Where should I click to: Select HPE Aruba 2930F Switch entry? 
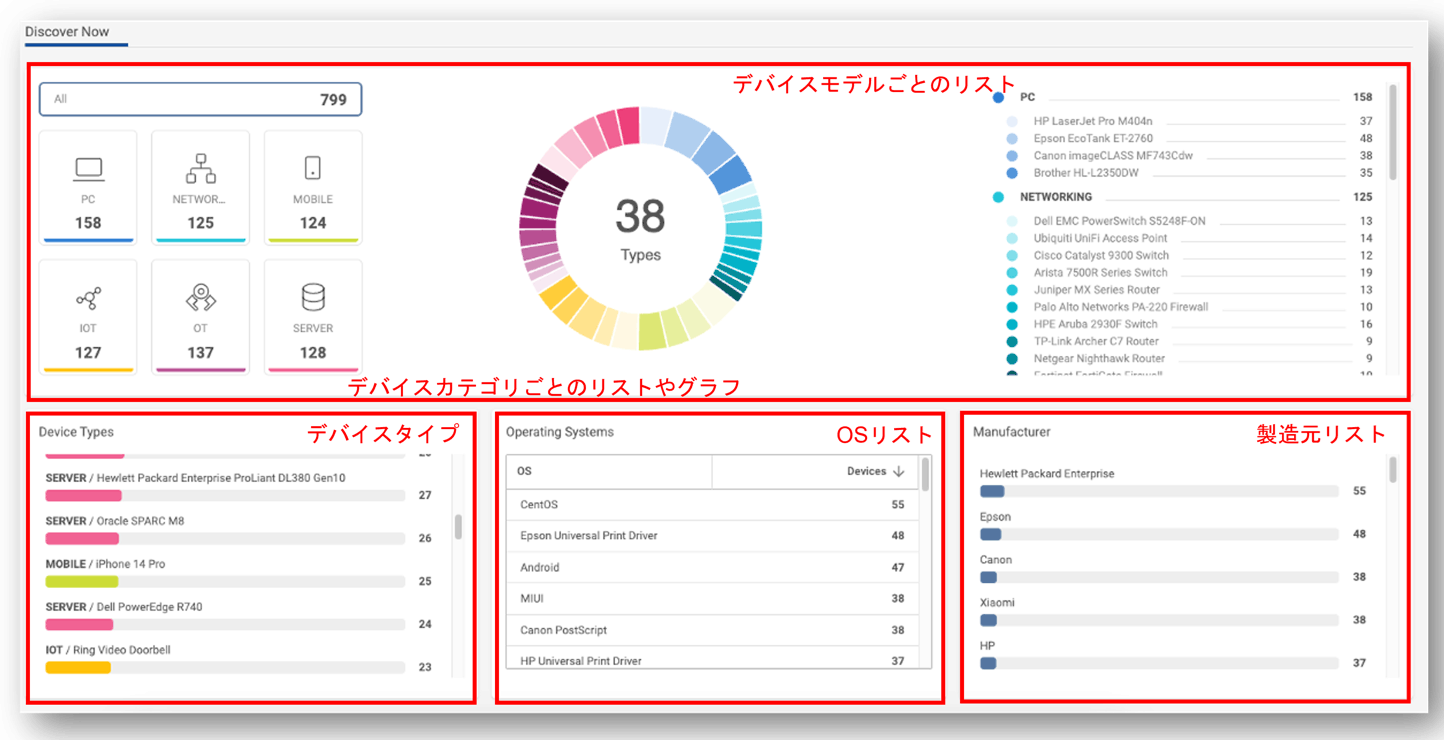click(x=1188, y=323)
